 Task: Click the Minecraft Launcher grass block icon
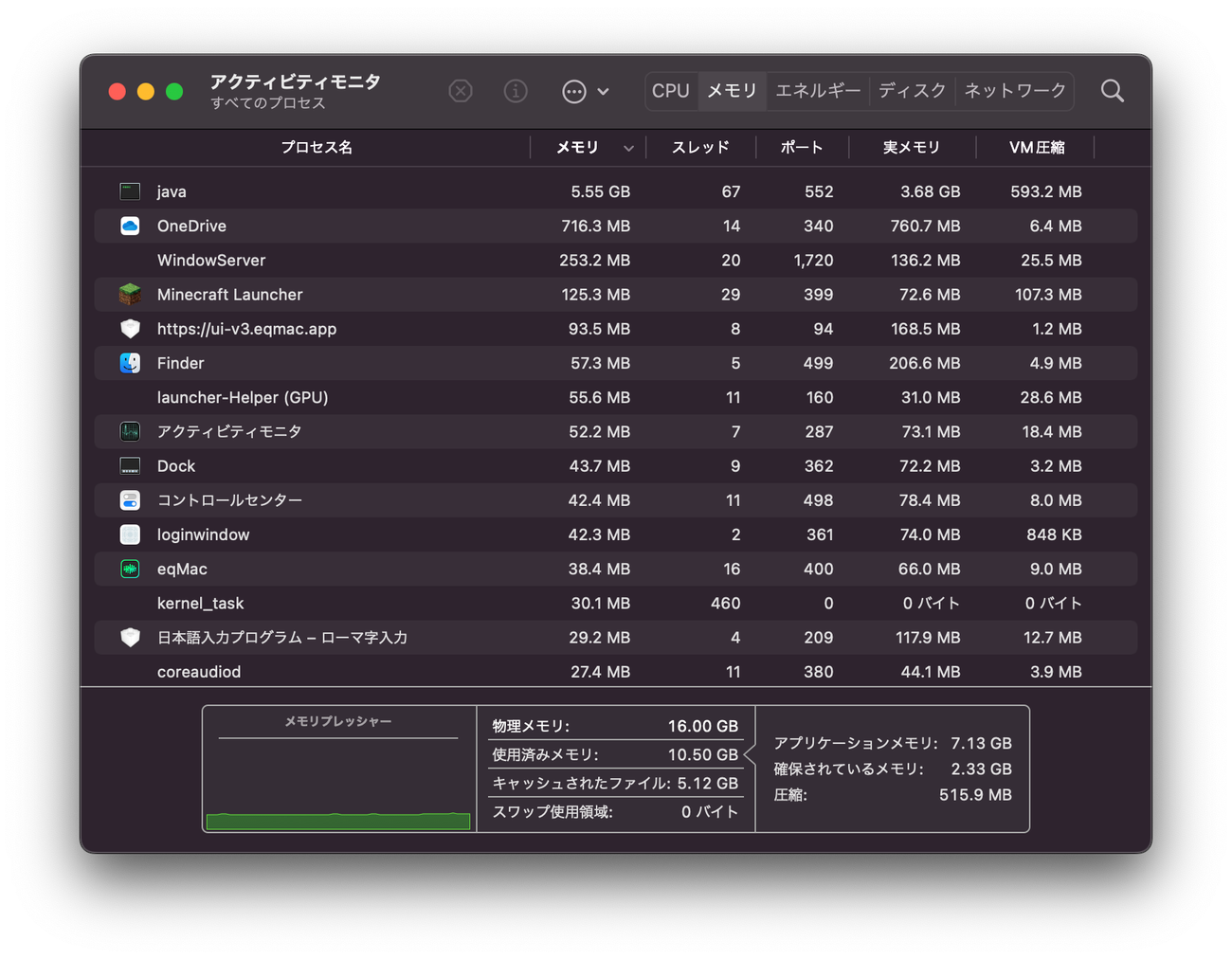point(130,295)
